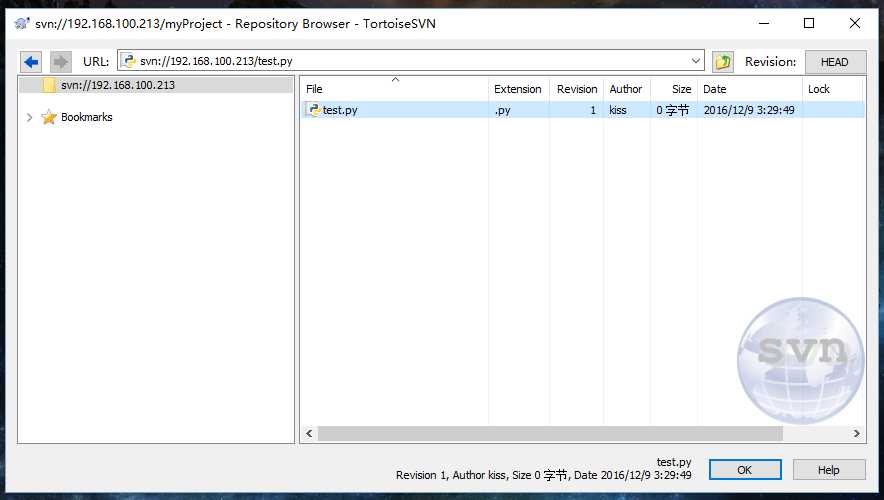This screenshot has height=500, width=884.
Task: Click into the URL text field
Action: (412, 61)
